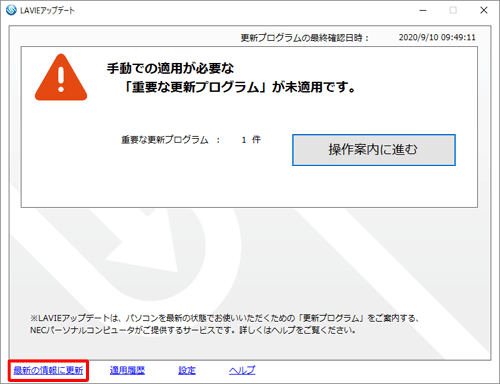
Task: Click the orange warning triangle icon
Action: (x=61, y=77)
